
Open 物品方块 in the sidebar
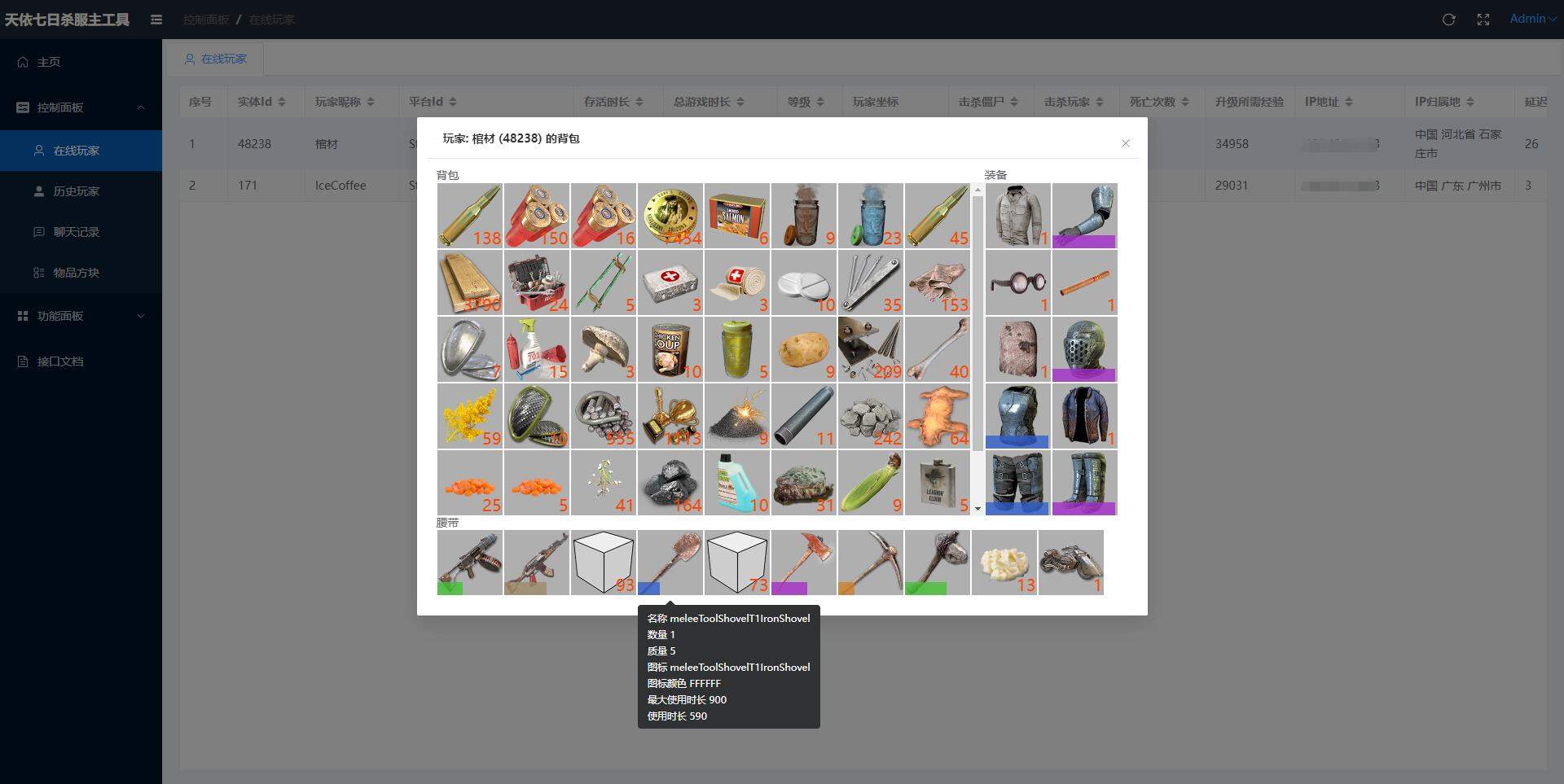(x=81, y=273)
